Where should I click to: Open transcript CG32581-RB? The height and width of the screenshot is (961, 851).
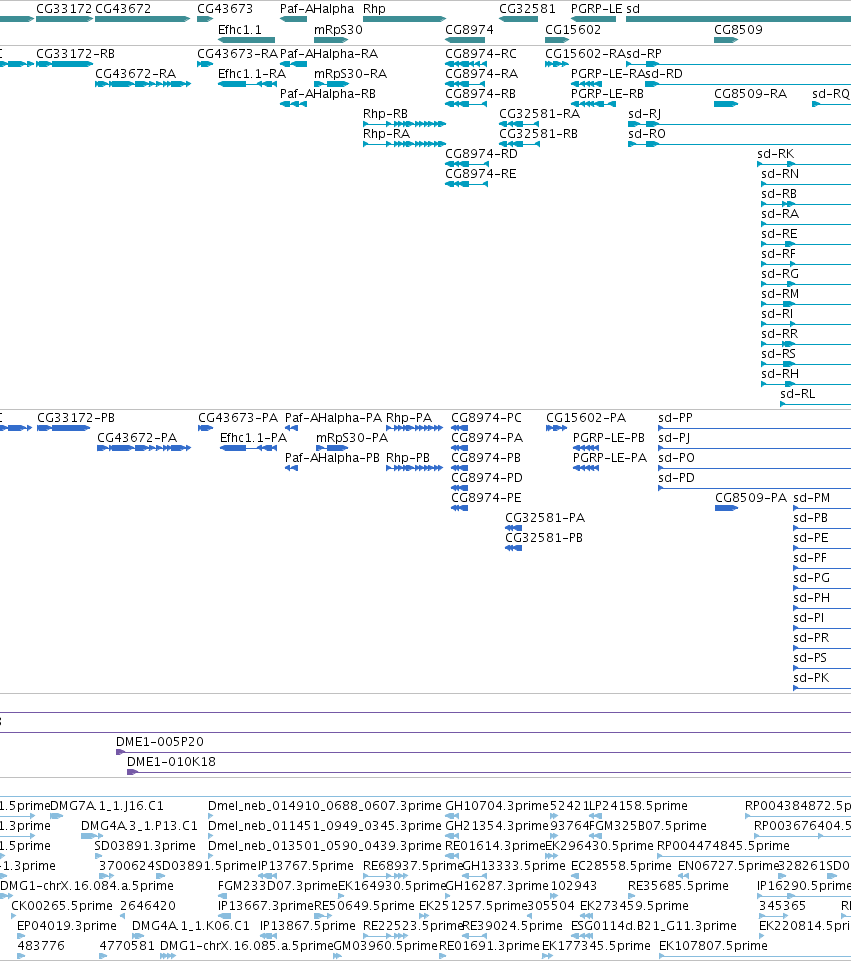(x=539, y=134)
